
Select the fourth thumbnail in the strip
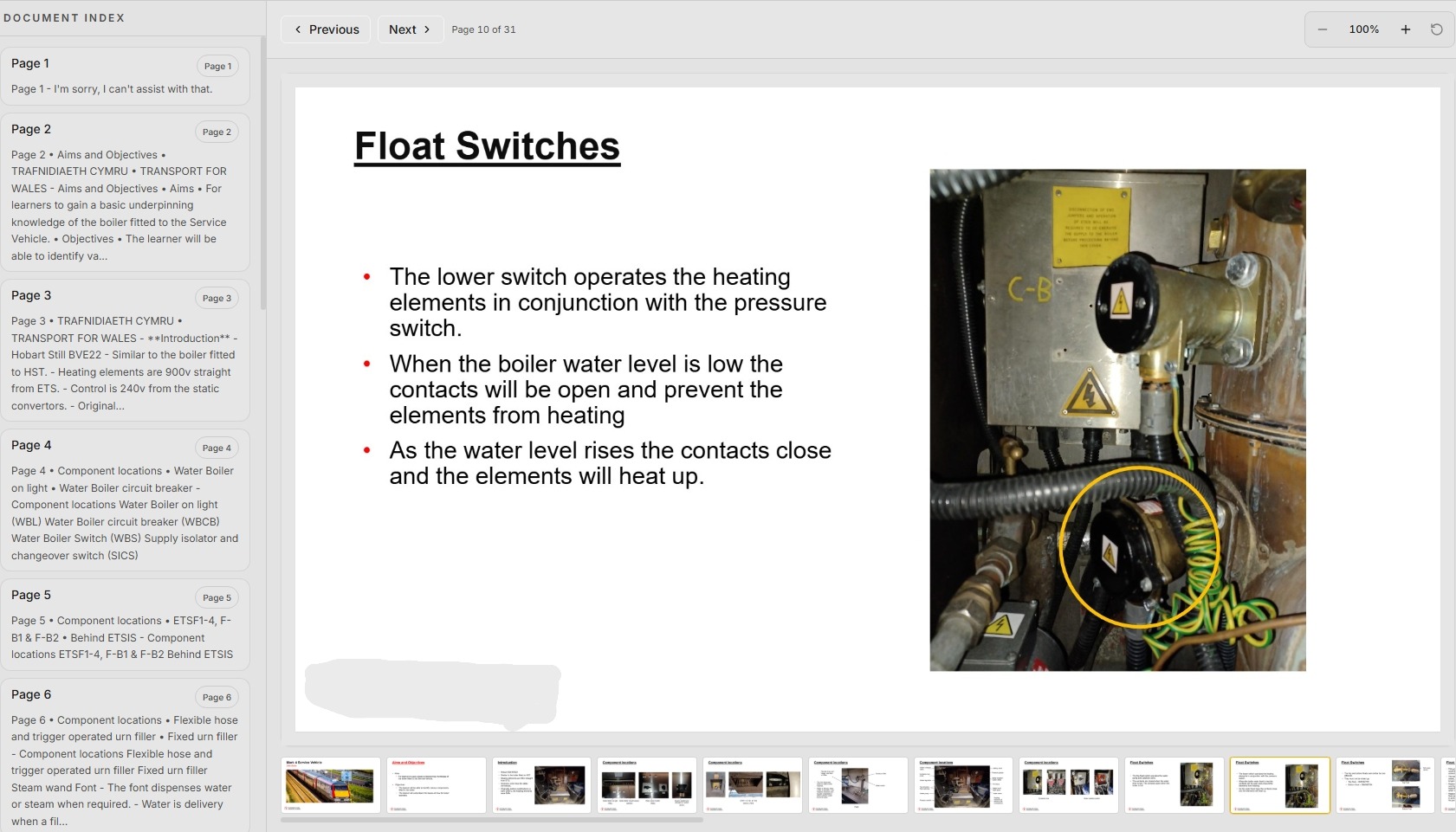pyautogui.click(x=648, y=785)
